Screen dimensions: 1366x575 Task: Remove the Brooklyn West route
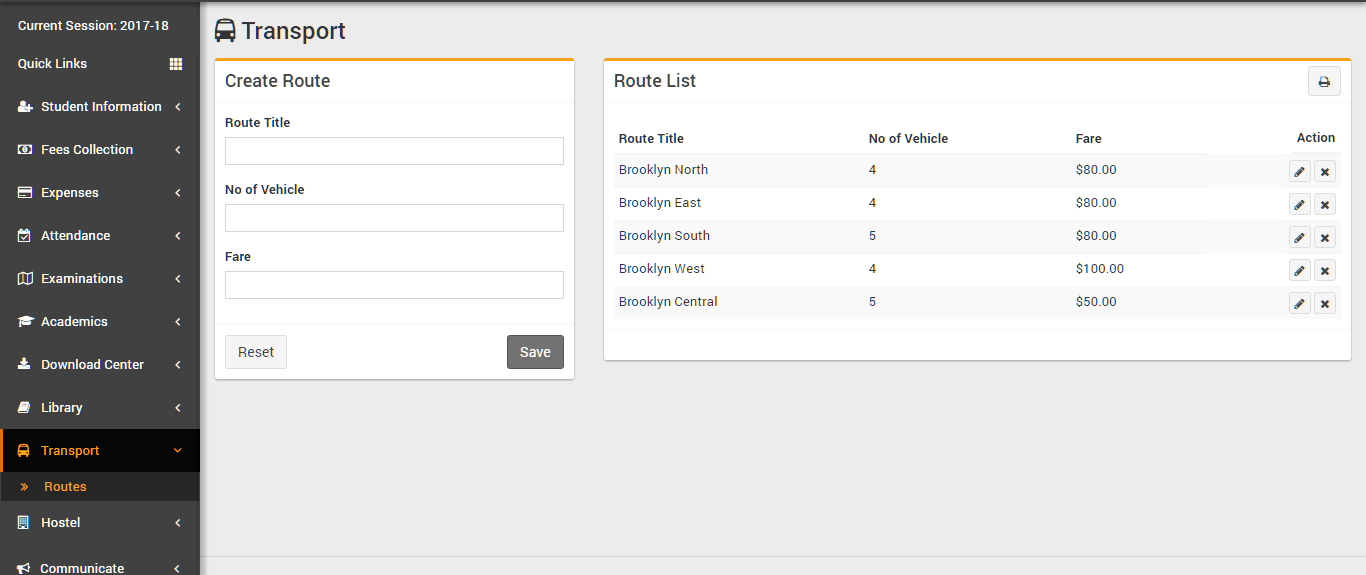tap(1325, 271)
